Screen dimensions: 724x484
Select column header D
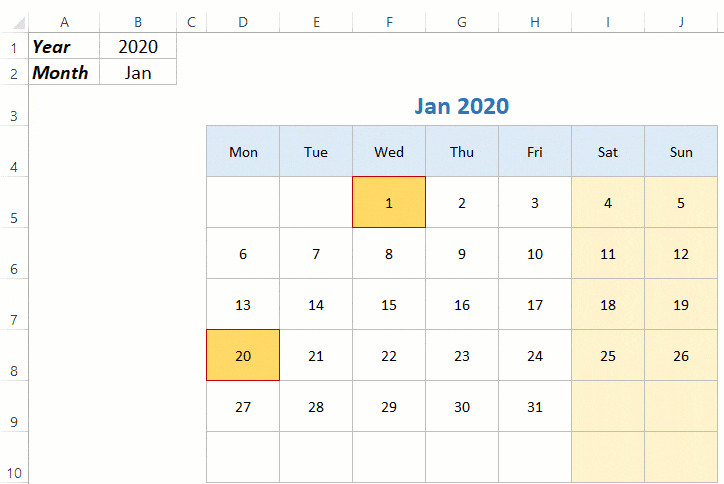(x=243, y=21)
